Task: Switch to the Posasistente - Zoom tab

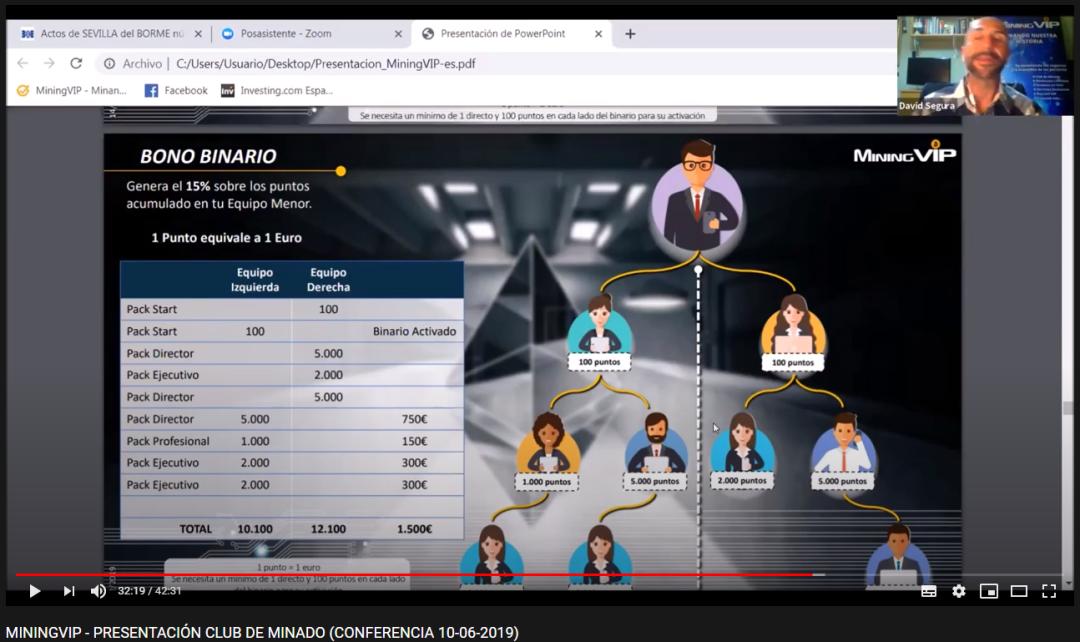Action: tap(286, 33)
